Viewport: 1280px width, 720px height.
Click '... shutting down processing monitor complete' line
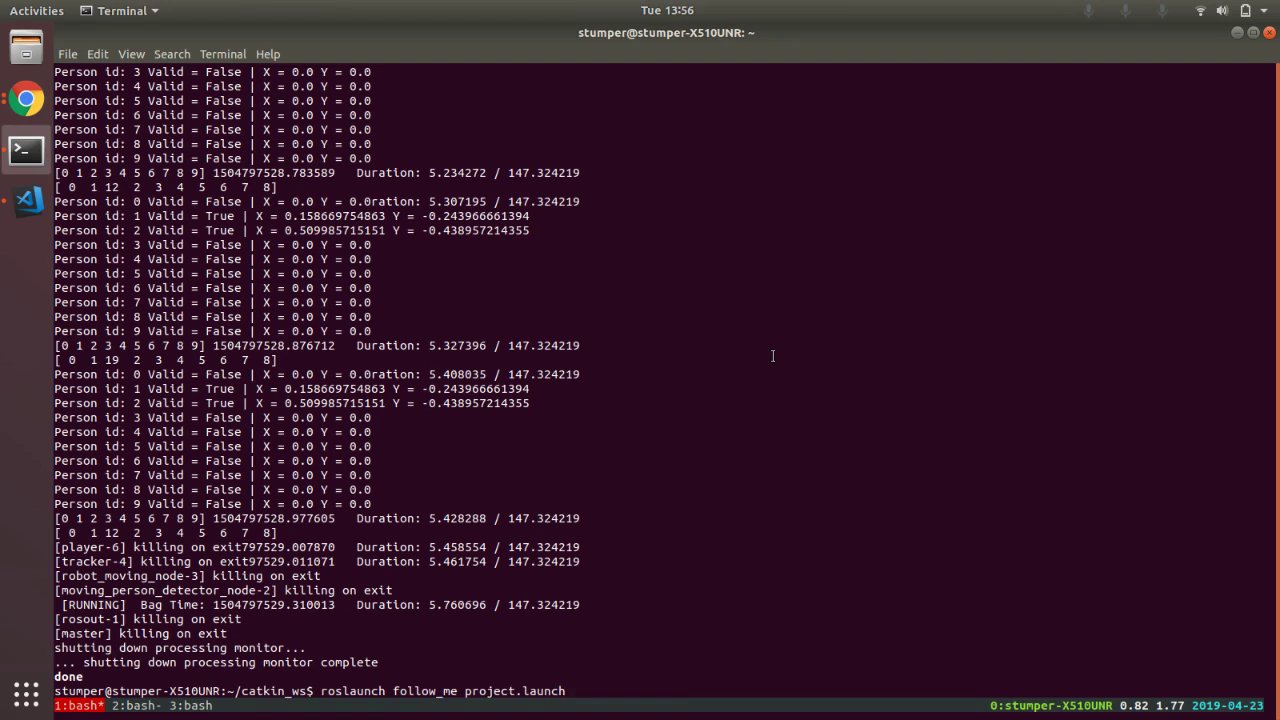[216, 662]
